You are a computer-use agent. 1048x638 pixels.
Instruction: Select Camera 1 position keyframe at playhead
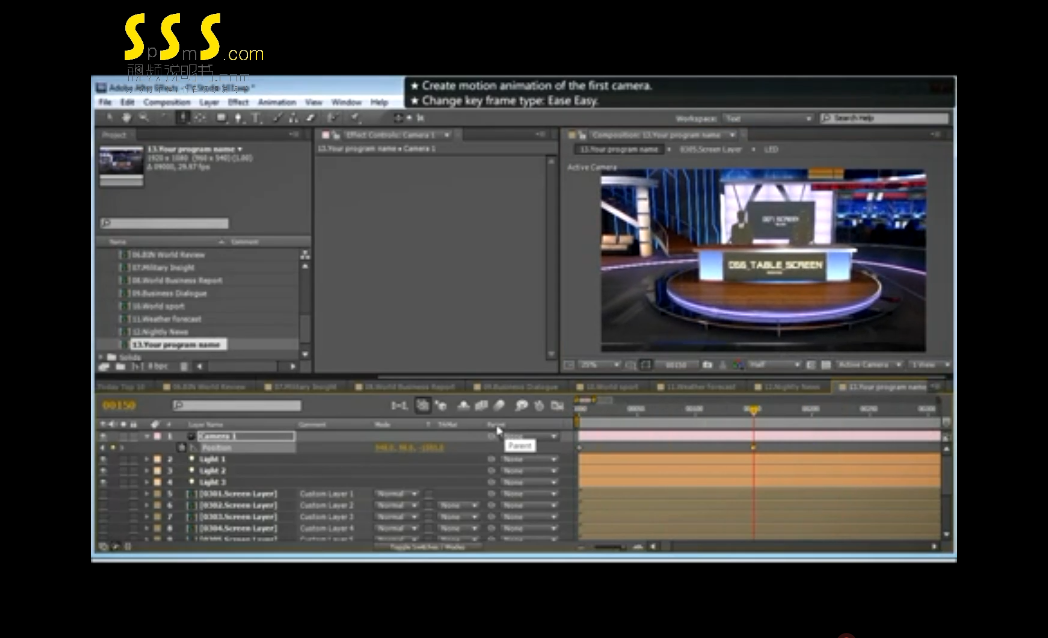coord(753,448)
